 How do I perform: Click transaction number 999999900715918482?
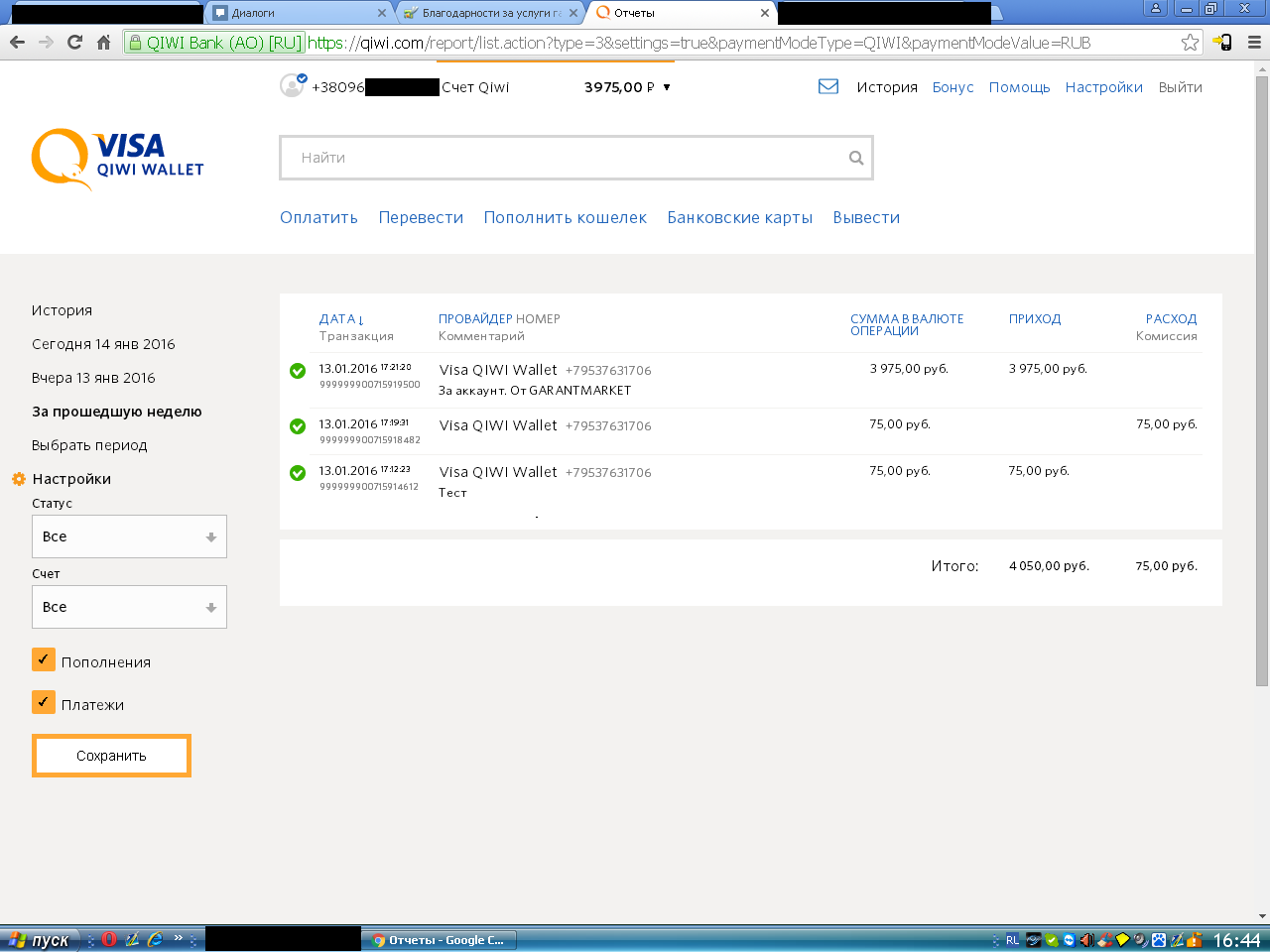pos(369,440)
